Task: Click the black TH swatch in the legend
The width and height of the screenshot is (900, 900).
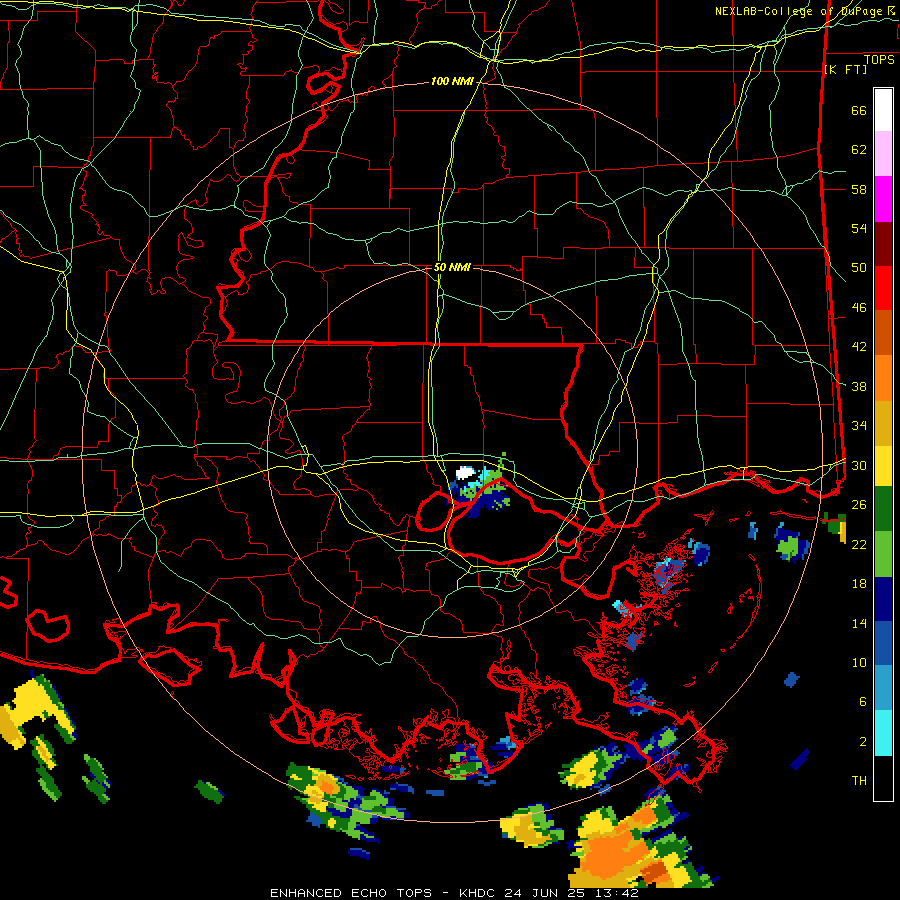Action: (883, 778)
